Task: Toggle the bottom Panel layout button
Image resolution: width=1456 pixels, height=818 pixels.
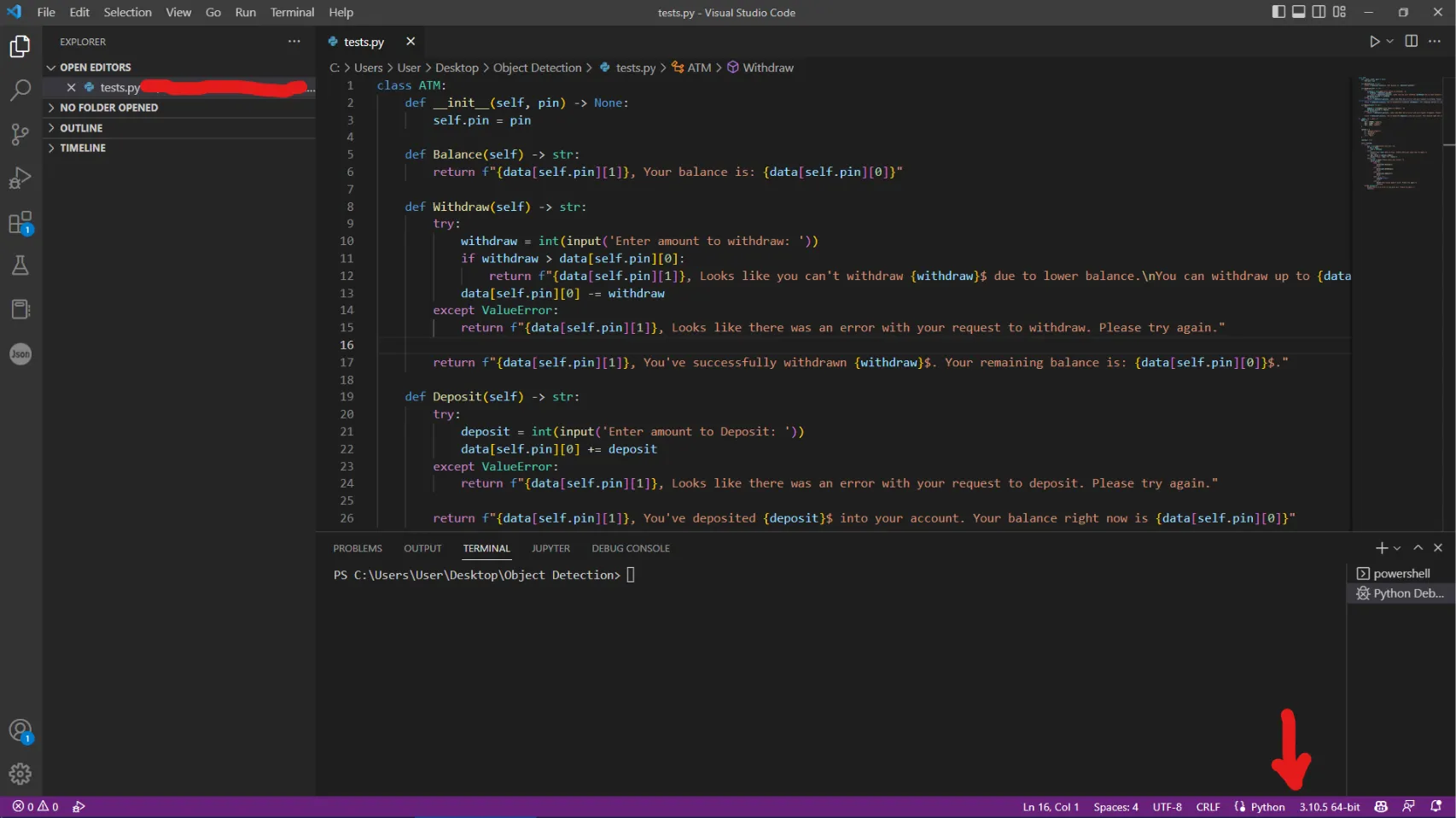Action: pyautogui.click(x=1298, y=12)
